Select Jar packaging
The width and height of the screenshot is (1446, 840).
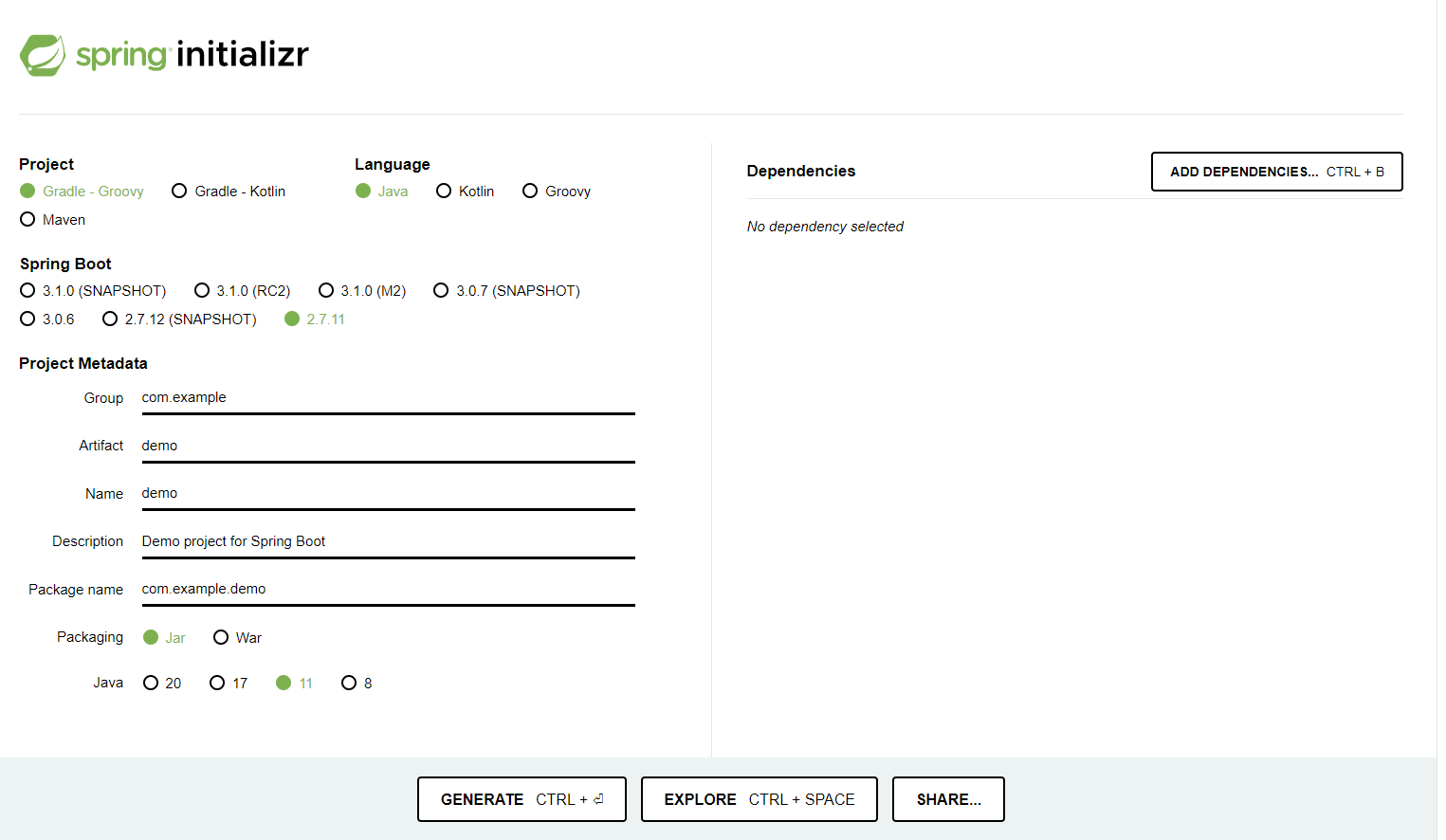164,638
